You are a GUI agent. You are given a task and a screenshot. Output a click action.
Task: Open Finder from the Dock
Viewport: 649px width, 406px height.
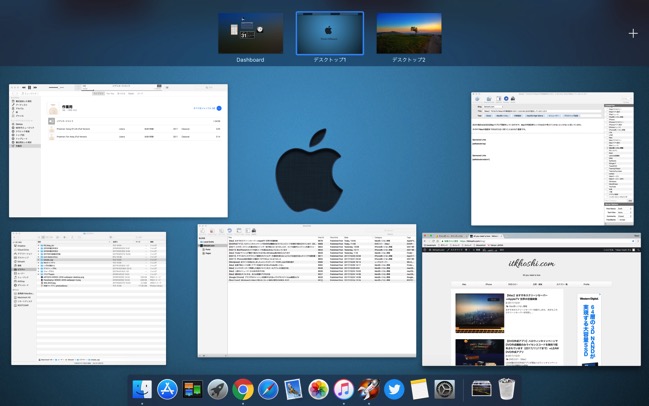point(142,389)
